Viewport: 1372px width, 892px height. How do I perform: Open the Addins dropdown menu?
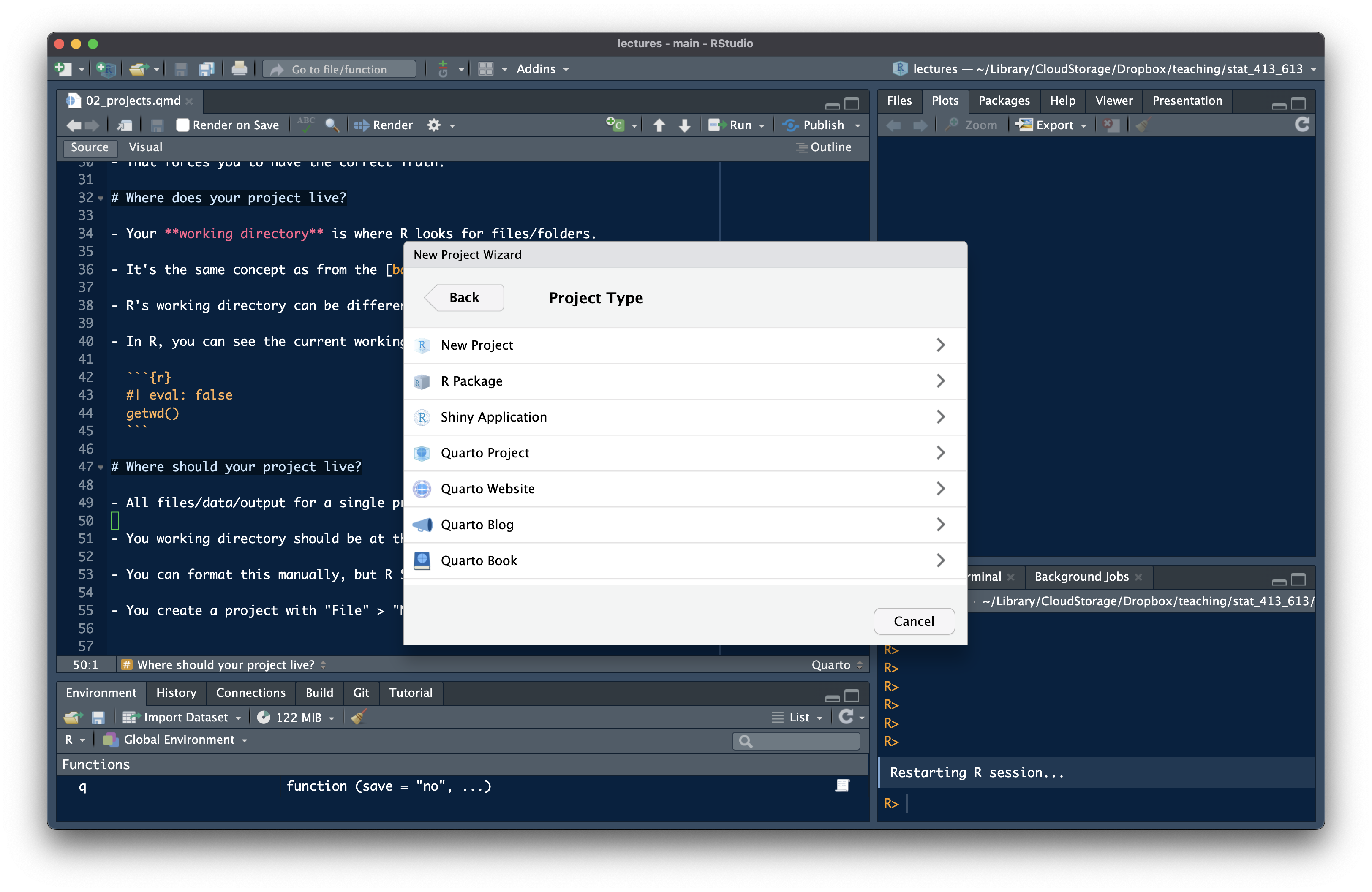tap(542, 69)
